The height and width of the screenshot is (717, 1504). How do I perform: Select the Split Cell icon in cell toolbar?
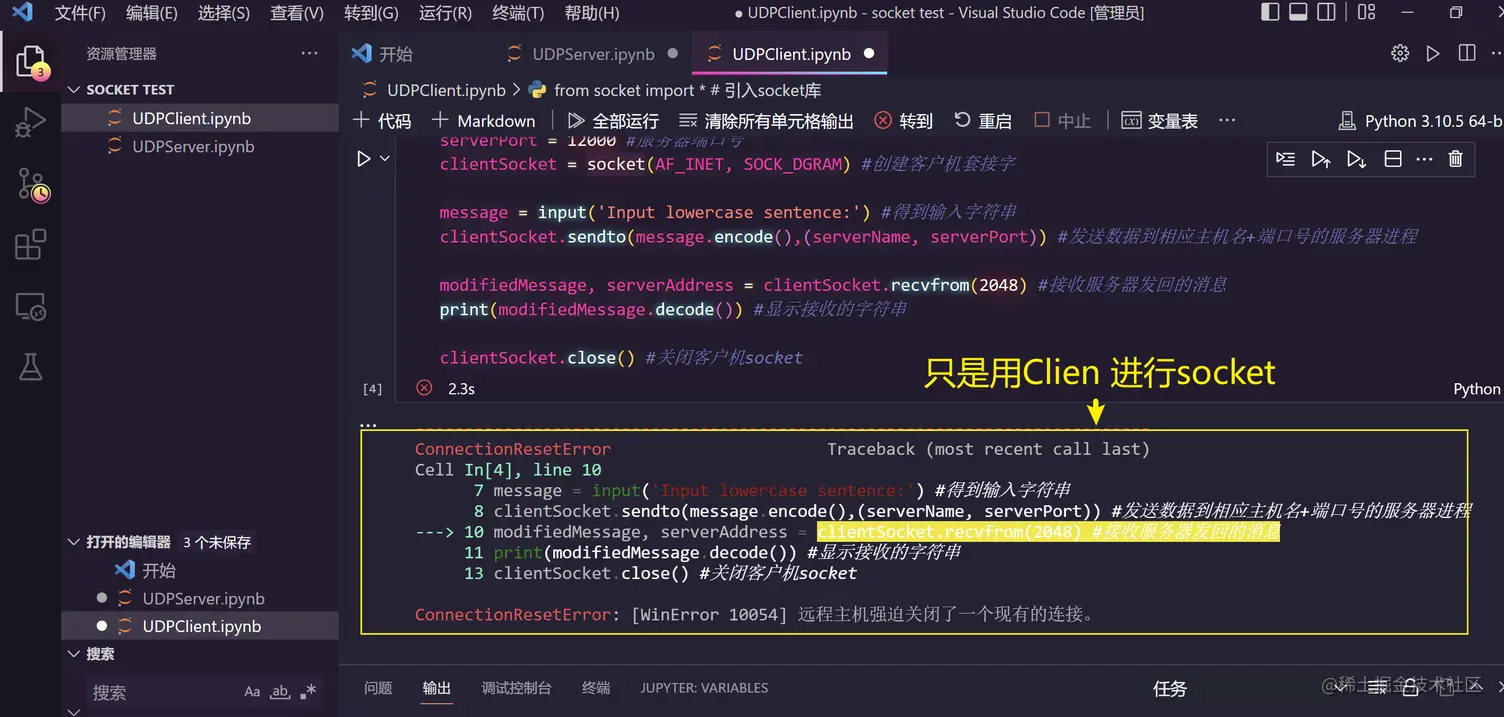pos(1392,159)
